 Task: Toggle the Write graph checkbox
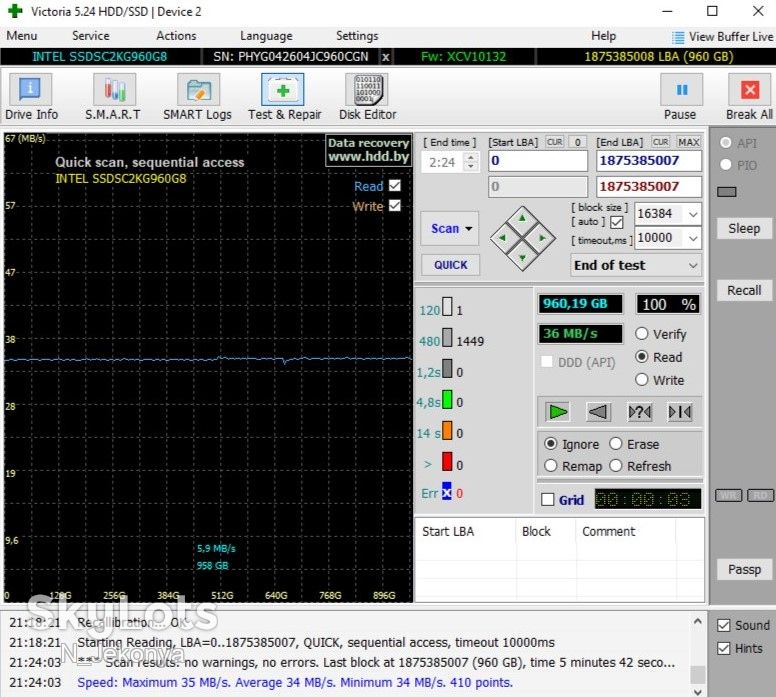click(394, 205)
